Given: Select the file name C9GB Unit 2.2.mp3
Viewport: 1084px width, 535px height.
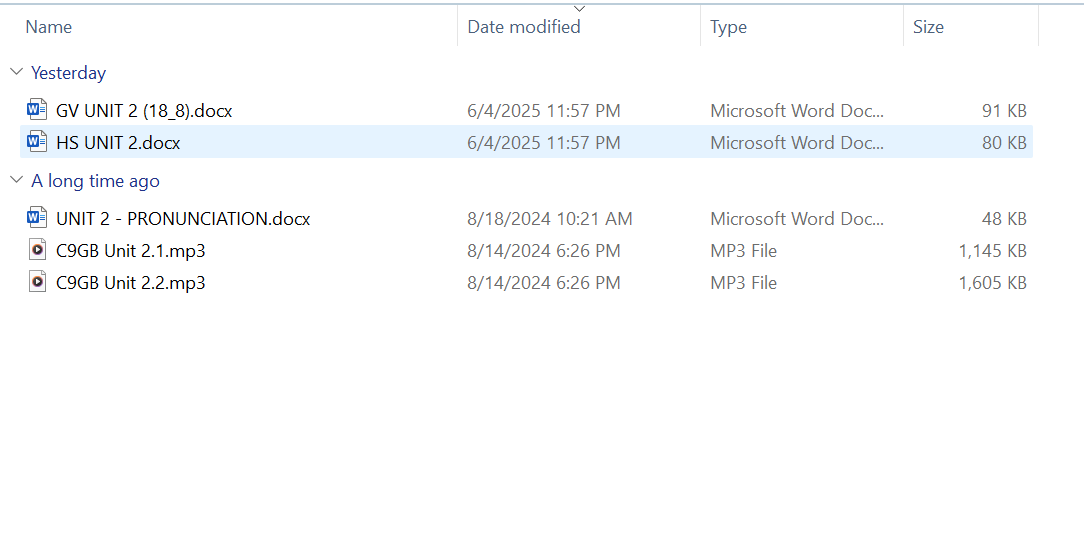Looking at the screenshot, I should coord(130,282).
